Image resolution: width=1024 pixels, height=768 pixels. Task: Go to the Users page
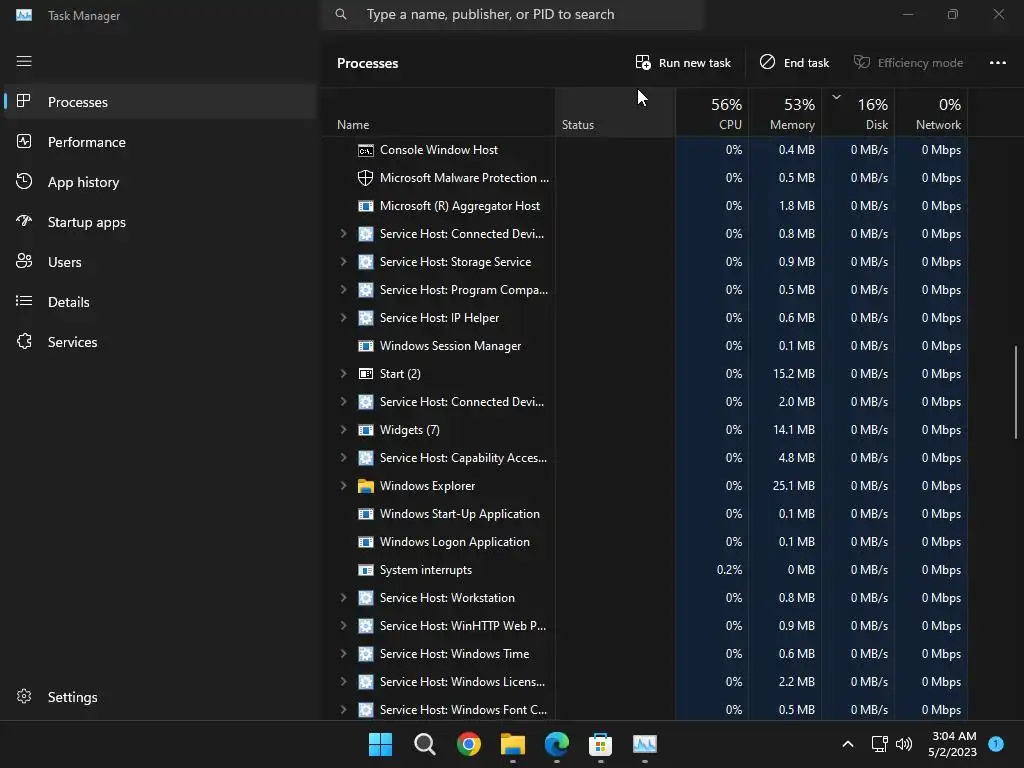[160, 262]
